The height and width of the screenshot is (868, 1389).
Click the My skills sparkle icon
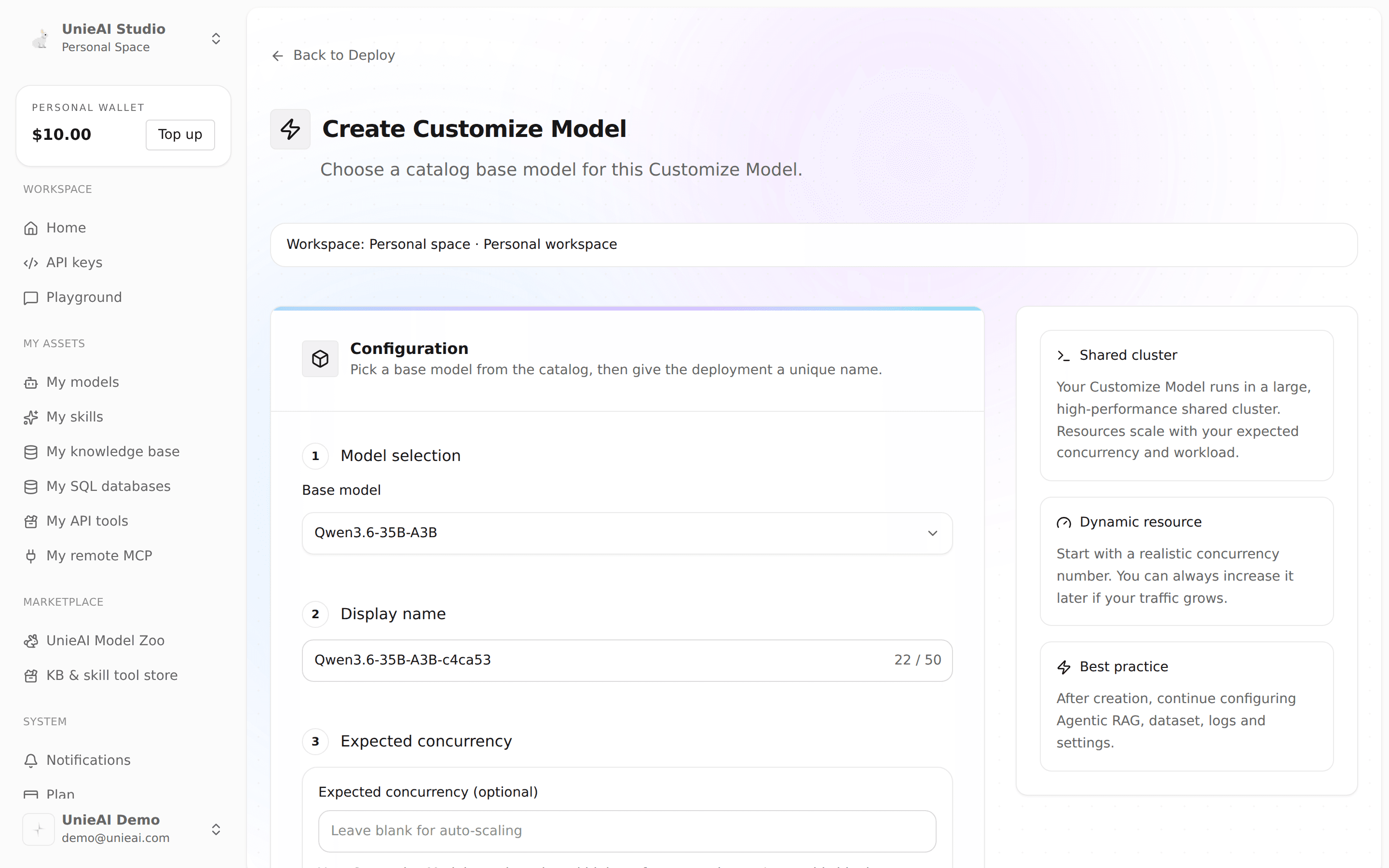pos(30,417)
